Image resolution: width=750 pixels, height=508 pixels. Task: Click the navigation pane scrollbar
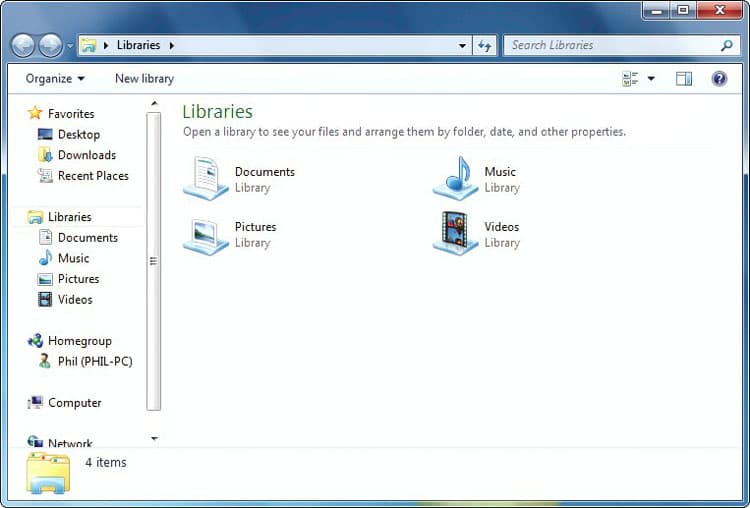[153, 260]
